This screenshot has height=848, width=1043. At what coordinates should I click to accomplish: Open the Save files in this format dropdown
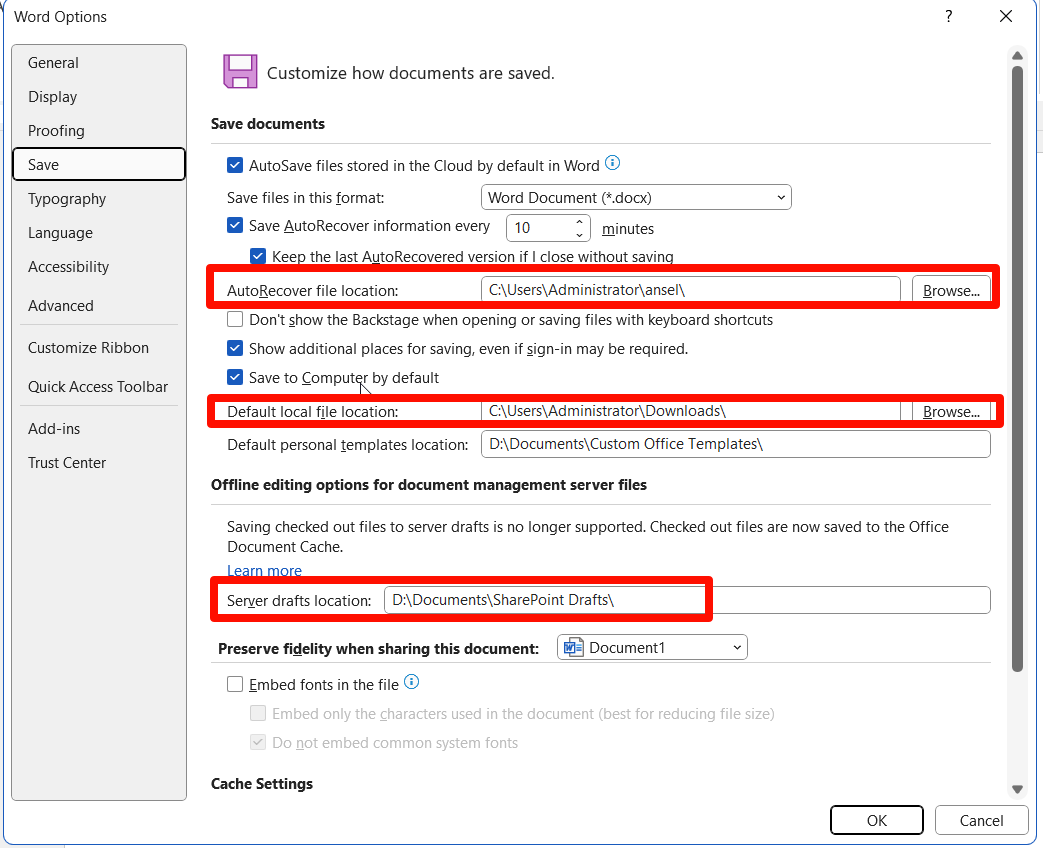pos(636,198)
